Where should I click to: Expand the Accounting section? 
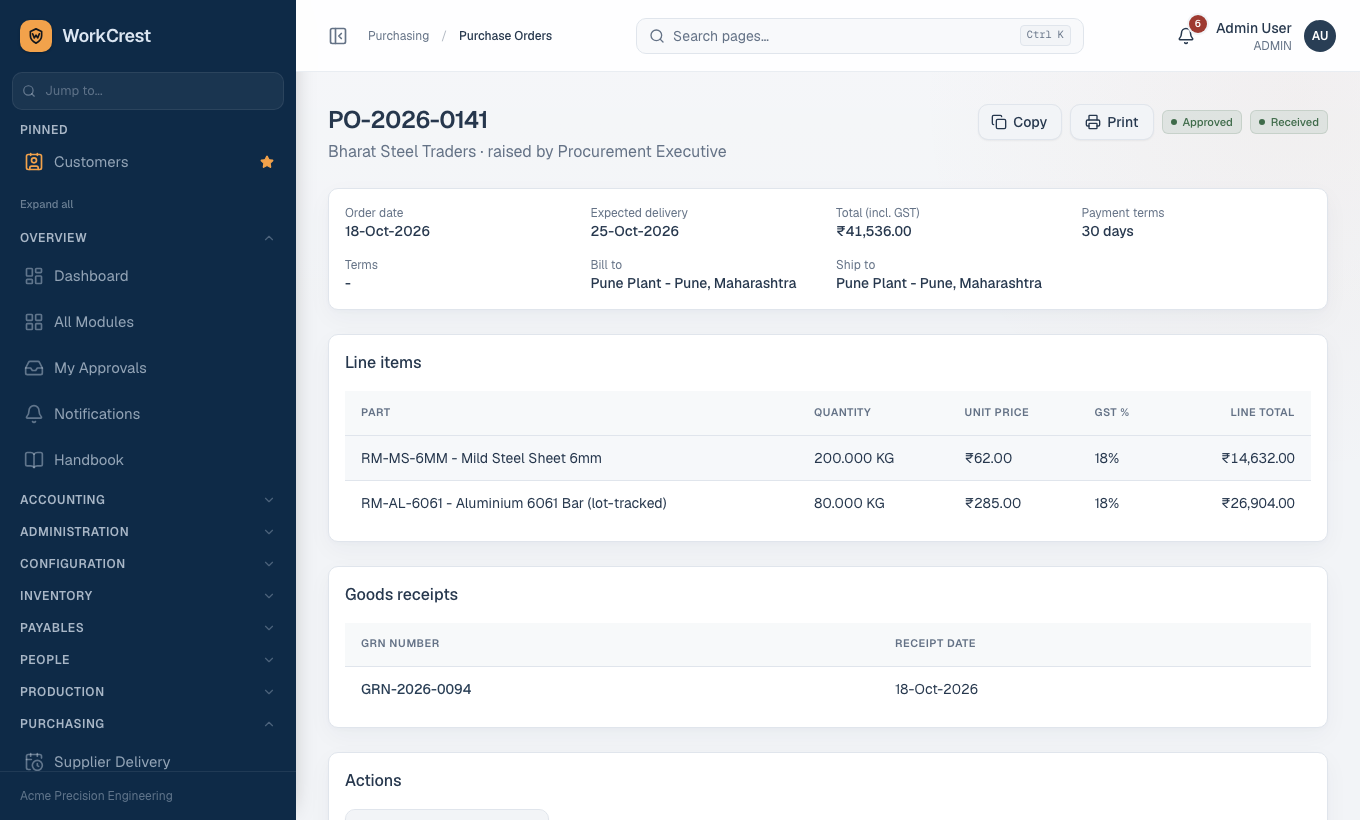pos(148,500)
